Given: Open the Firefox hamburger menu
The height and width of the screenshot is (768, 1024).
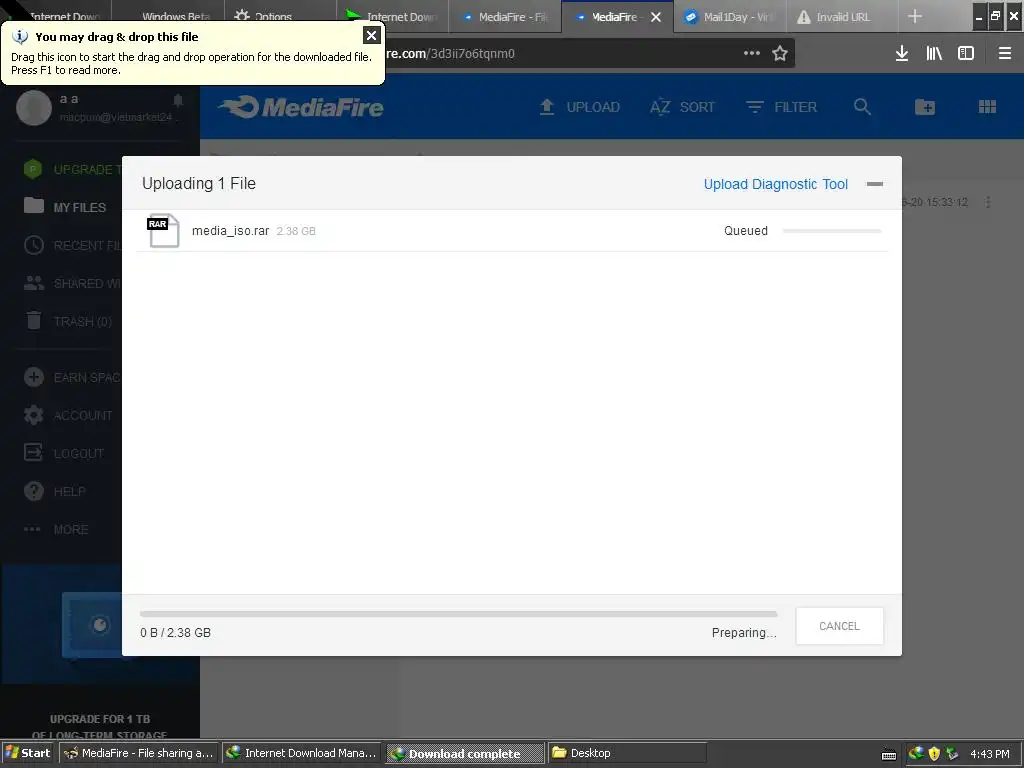Looking at the screenshot, I should click(1004, 53).
